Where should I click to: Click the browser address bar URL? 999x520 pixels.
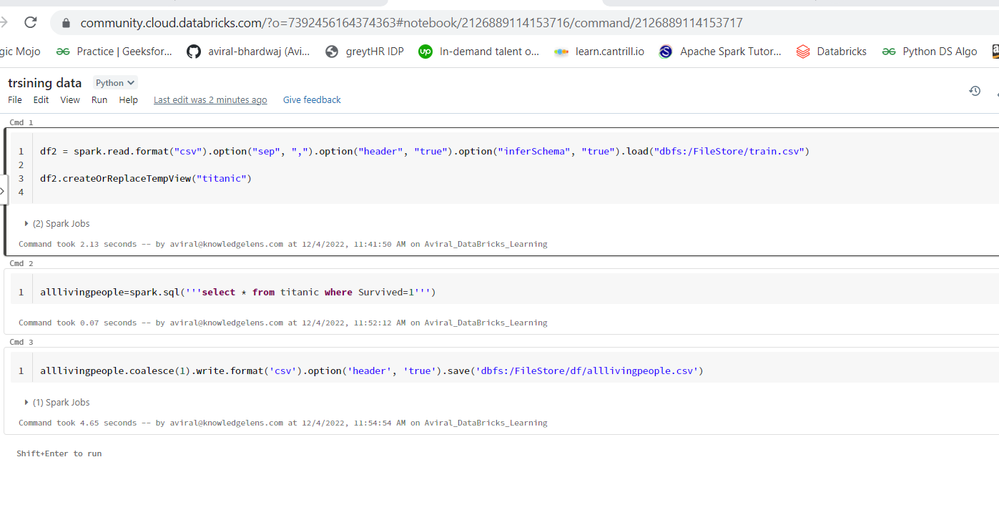pos(410,23)
